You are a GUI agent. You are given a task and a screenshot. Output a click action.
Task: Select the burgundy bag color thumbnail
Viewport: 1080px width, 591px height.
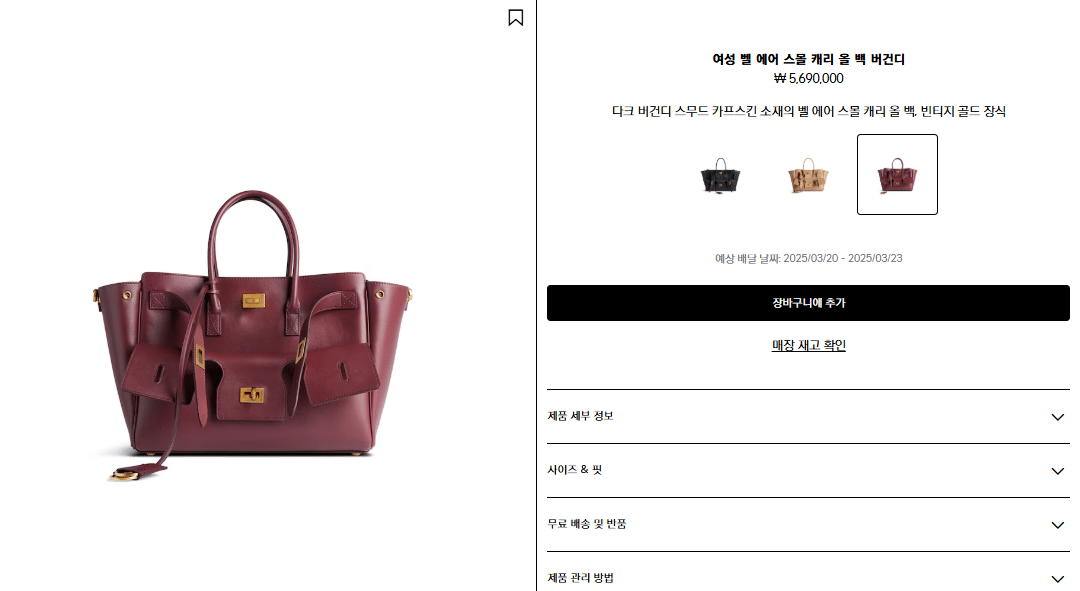(x=897, y=175)
